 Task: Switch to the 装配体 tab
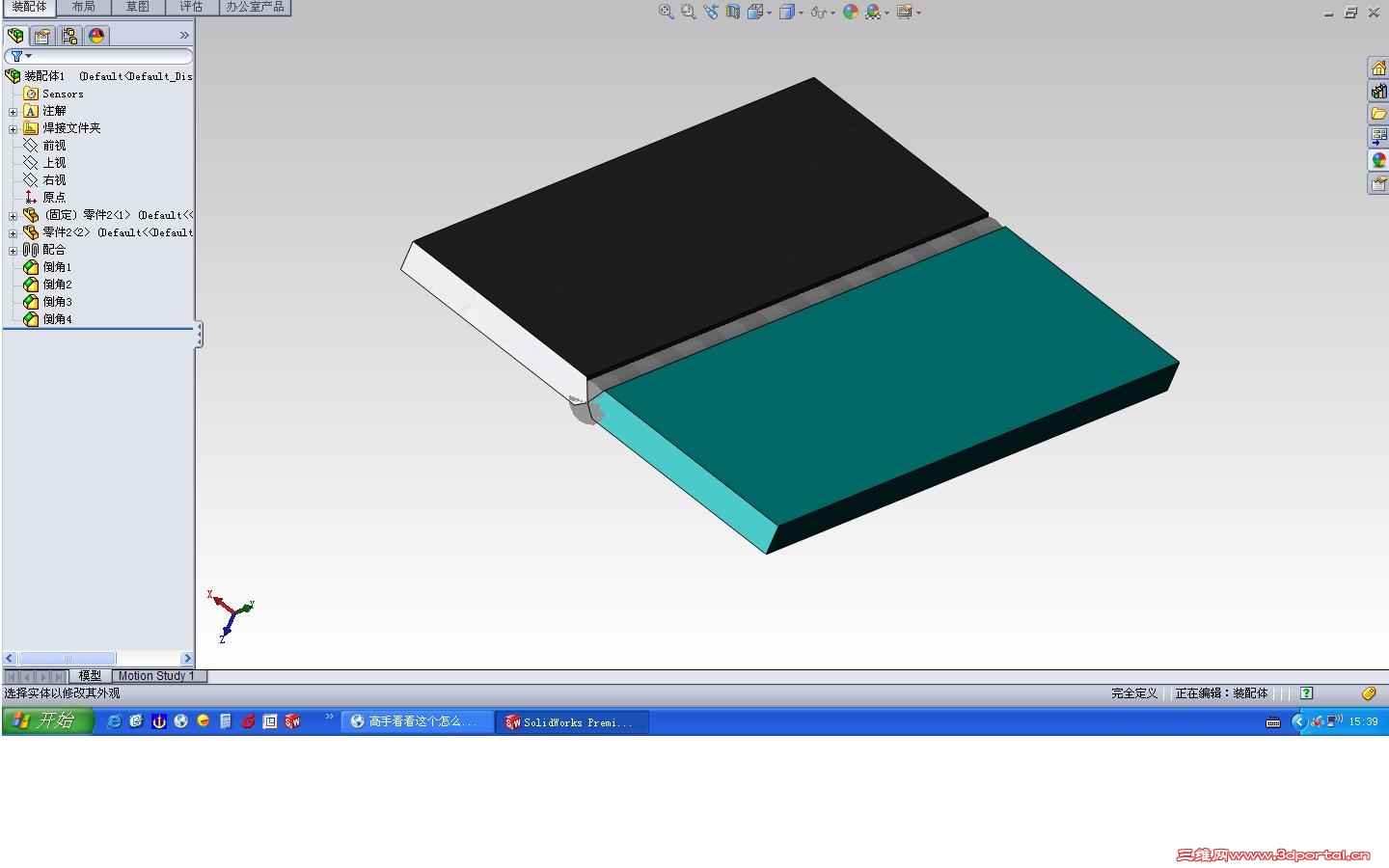pyautogui.click(x=29, y=7)
